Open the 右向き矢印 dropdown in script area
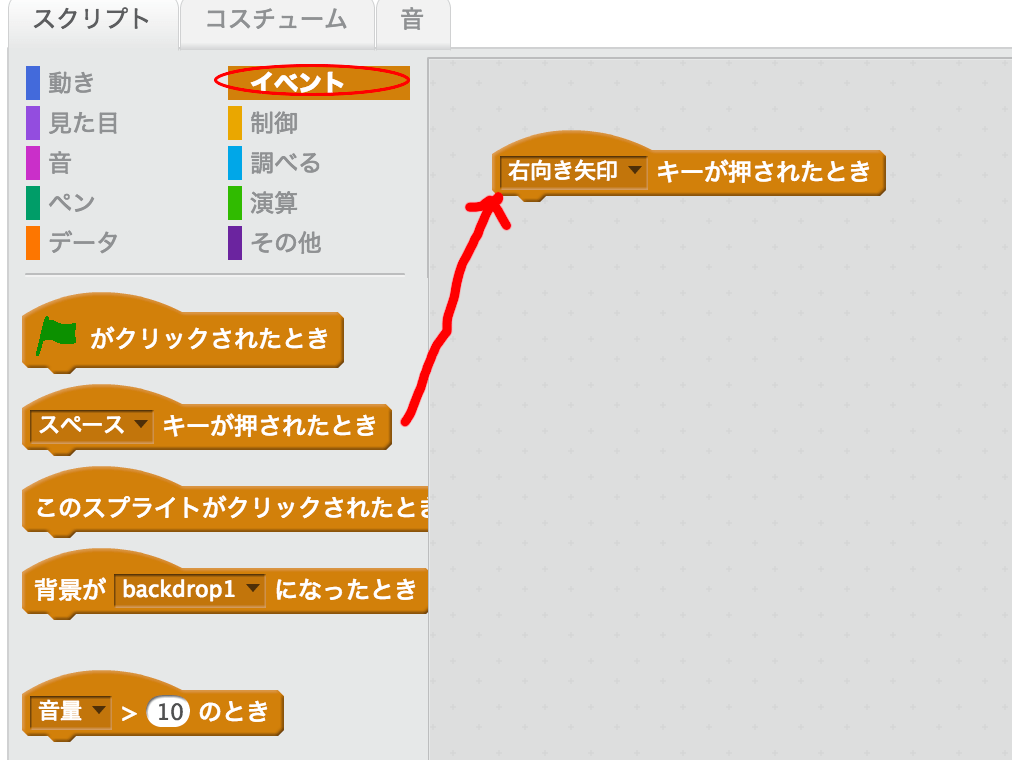This screenshot has height=760, width=1012. click(x=574, y=172)
